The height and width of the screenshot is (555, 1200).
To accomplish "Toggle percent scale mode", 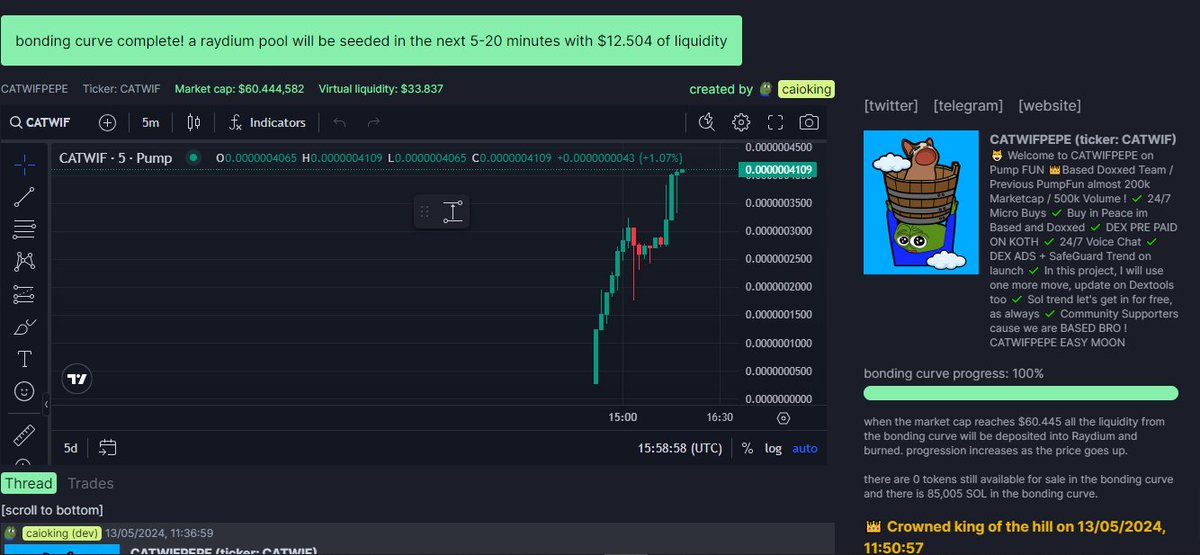I will 747,448.
